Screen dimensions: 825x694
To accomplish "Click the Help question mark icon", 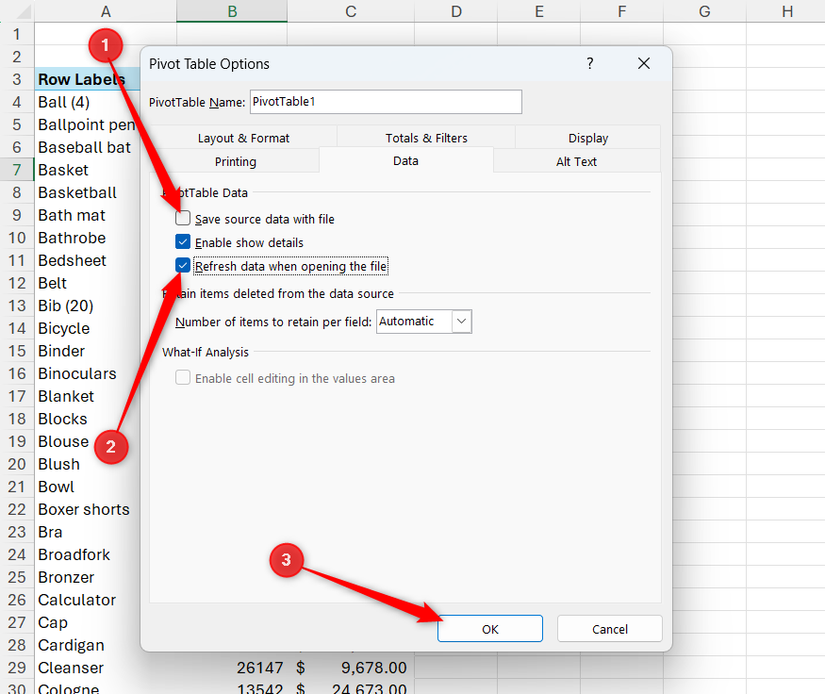I will click(589, 63).
